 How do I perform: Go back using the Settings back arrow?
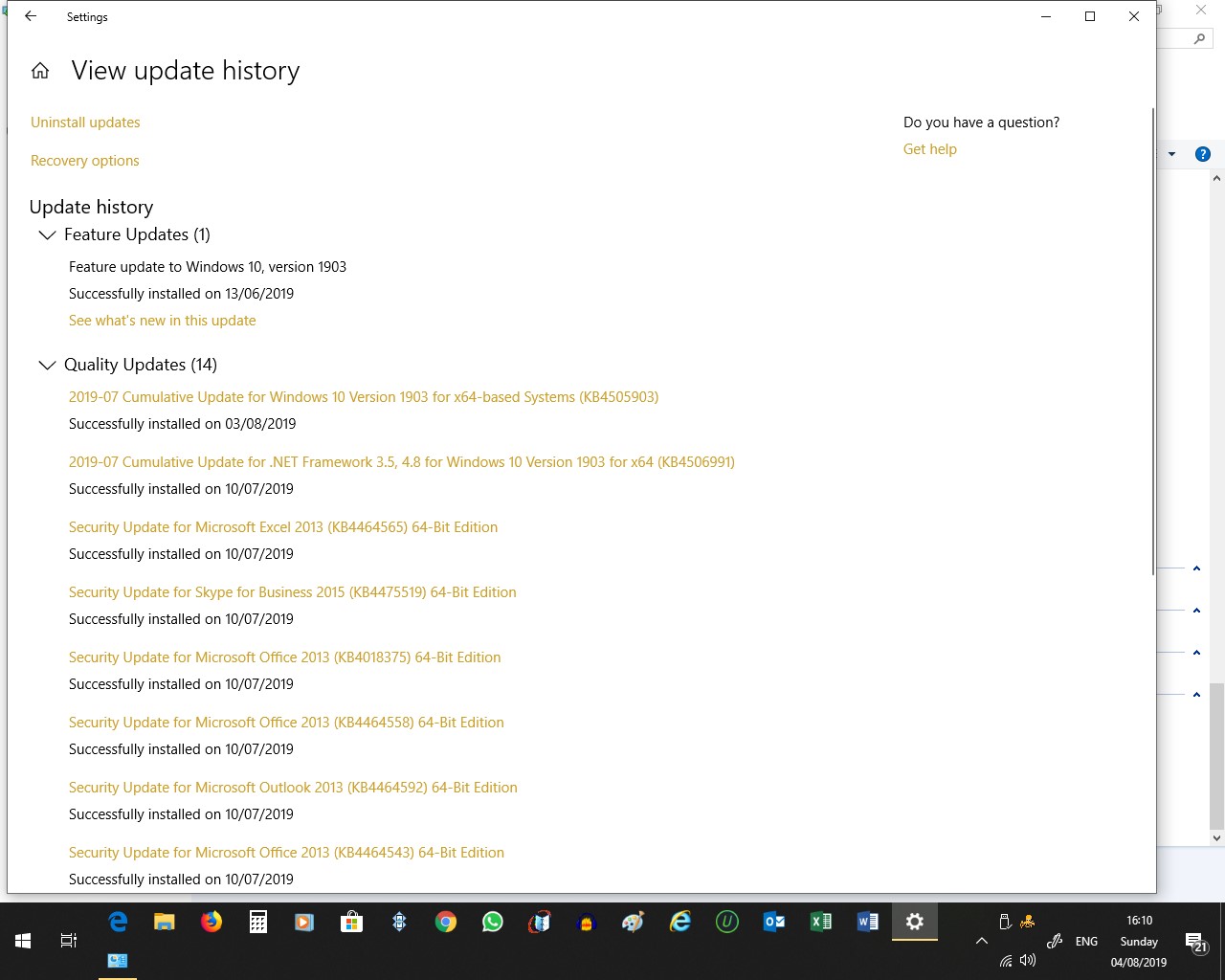[x=31, y=16]
